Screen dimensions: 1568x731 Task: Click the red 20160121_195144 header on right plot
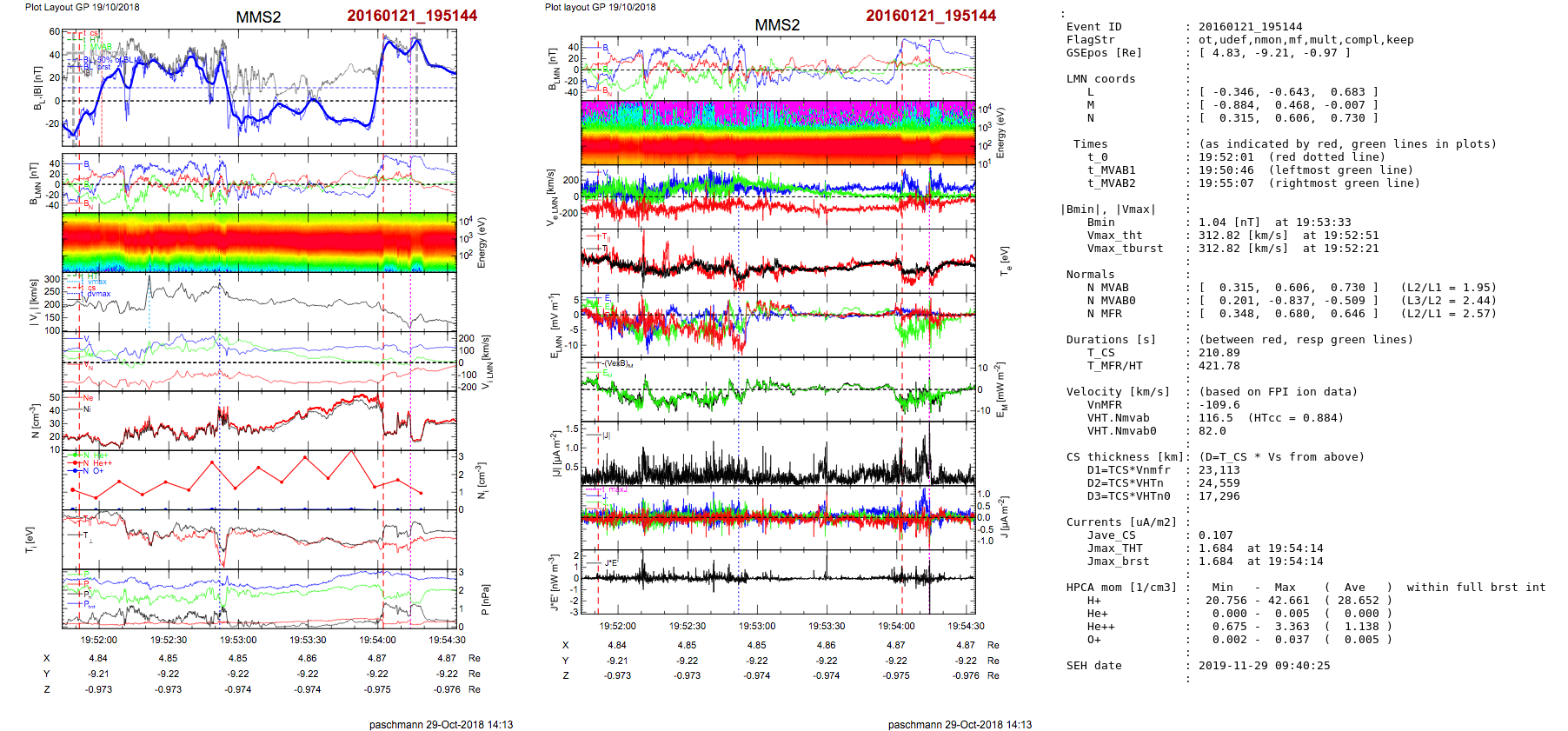coord(930,16)
